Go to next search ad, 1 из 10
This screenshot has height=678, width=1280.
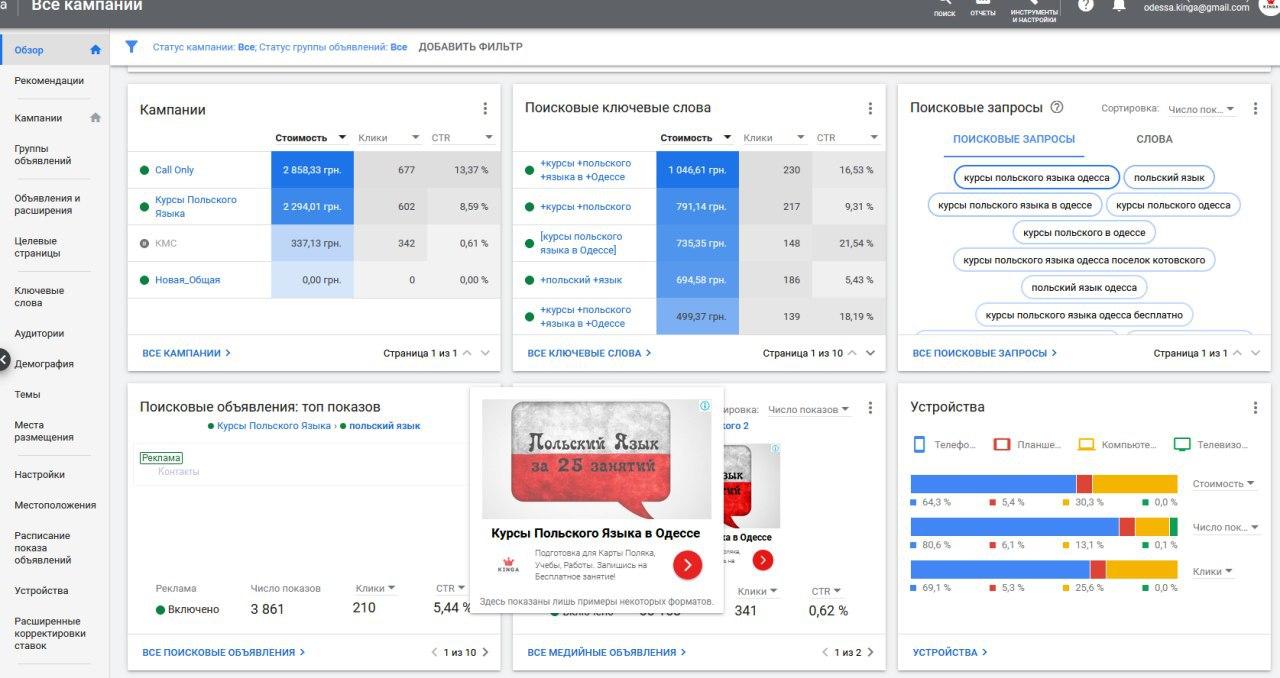tap(486, 652)
